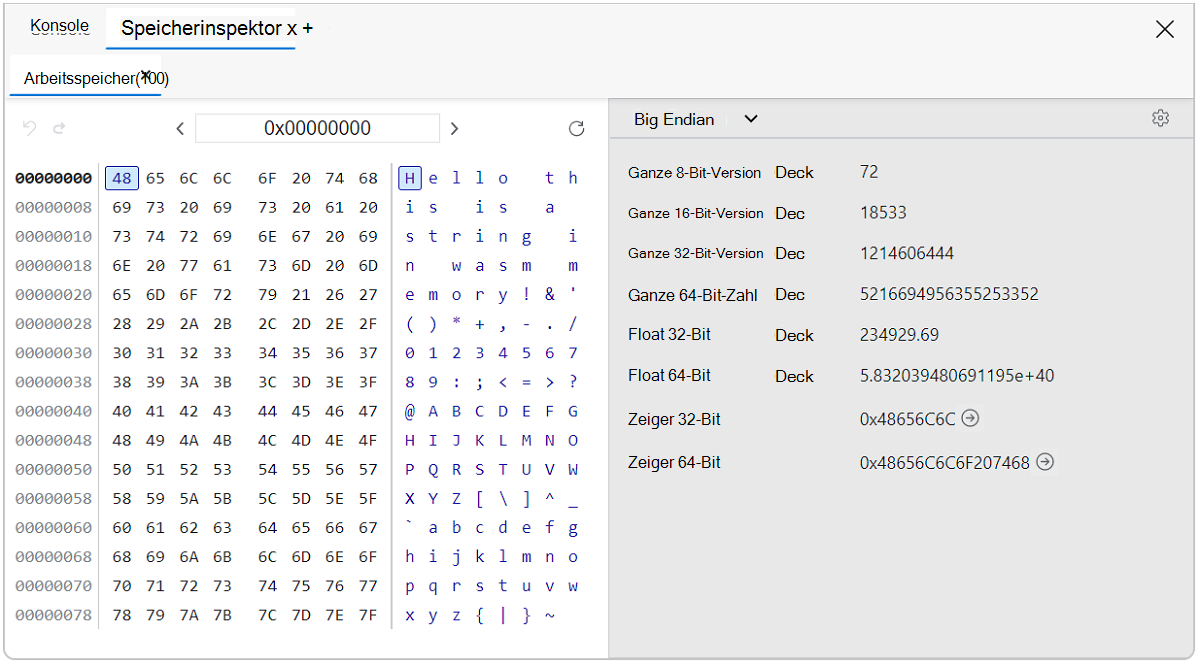Click Float 32-Bit value 234929.69
The width and height of the screenshot is (1200, 665).
click(x=899, y=335)
